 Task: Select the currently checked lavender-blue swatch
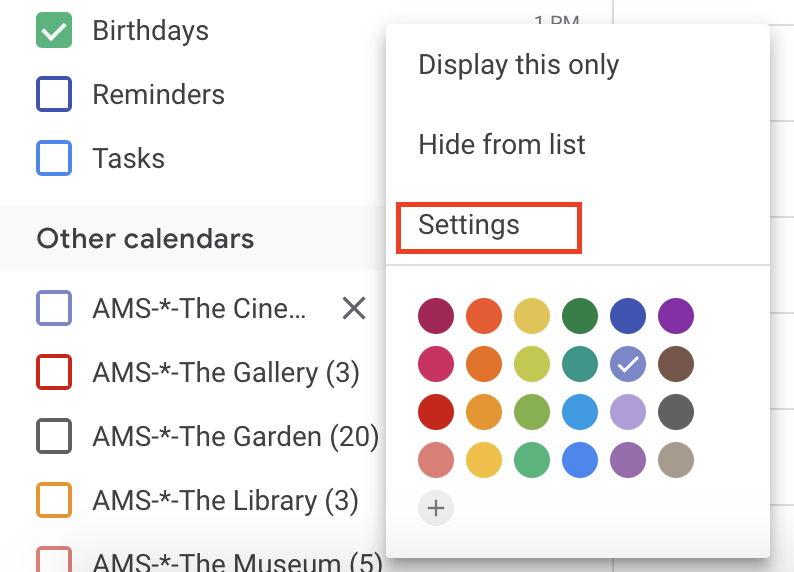pos(627,364)
